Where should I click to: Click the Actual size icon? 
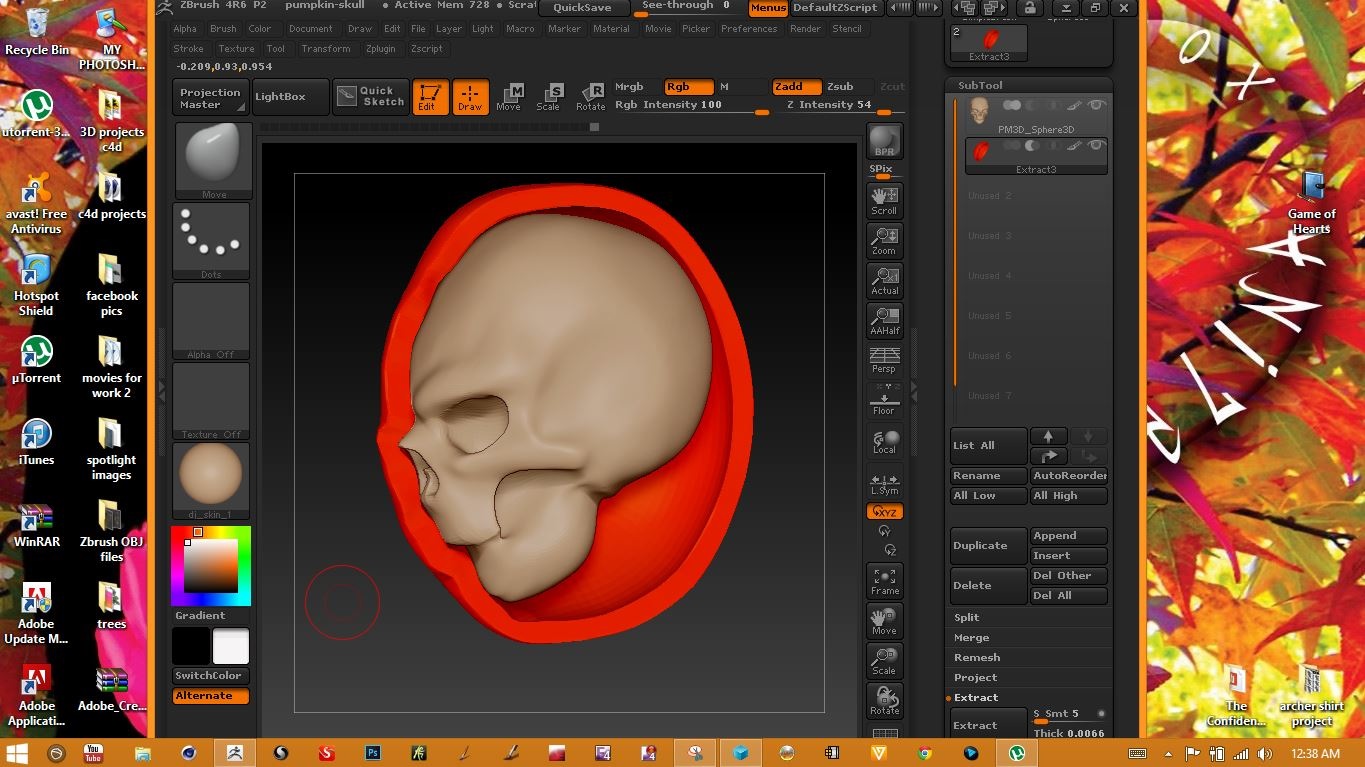[884, 280]
